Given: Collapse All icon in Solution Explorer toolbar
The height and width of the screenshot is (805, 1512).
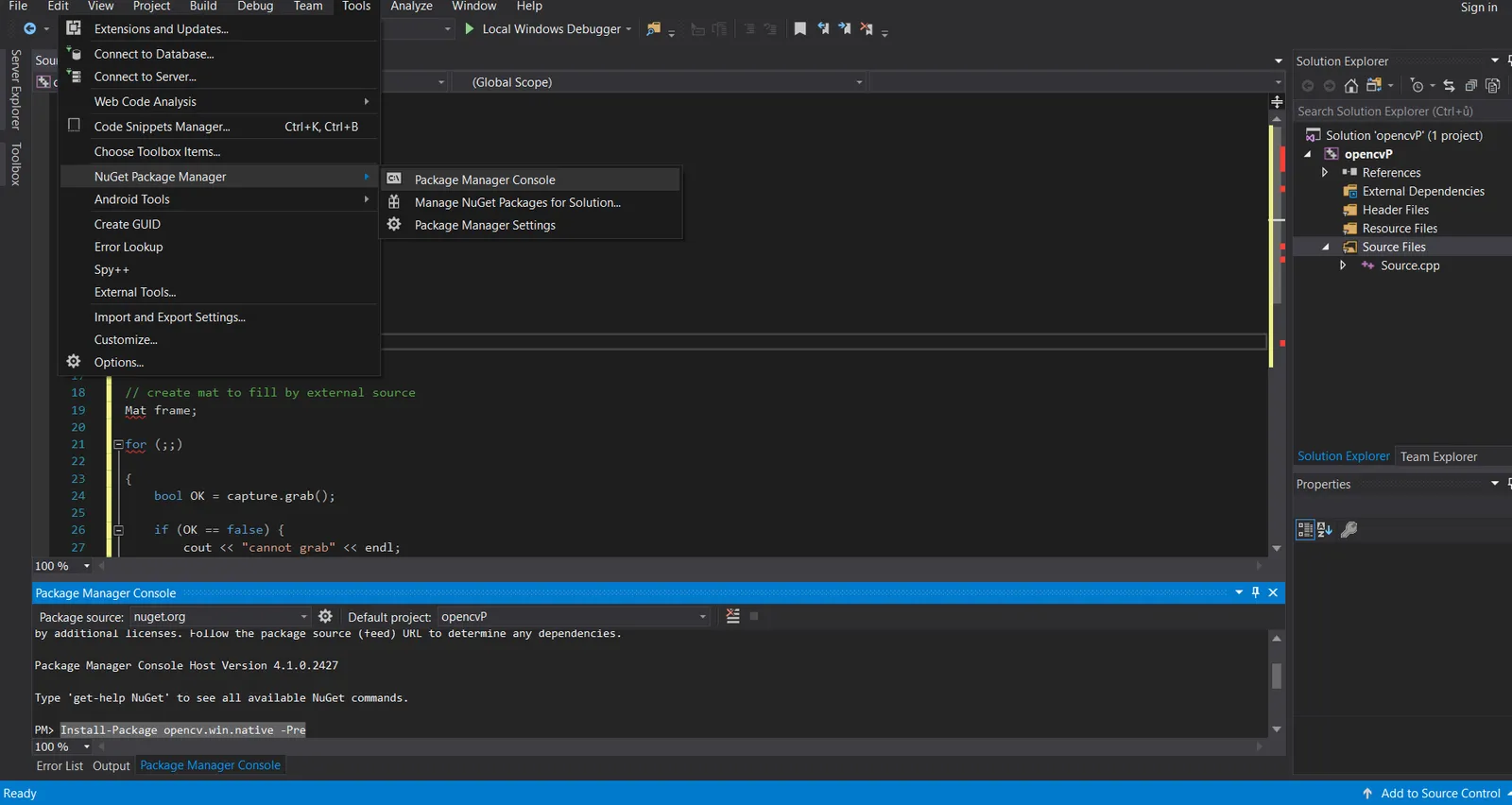Looking at the screenshot, I should (1471, 86).
